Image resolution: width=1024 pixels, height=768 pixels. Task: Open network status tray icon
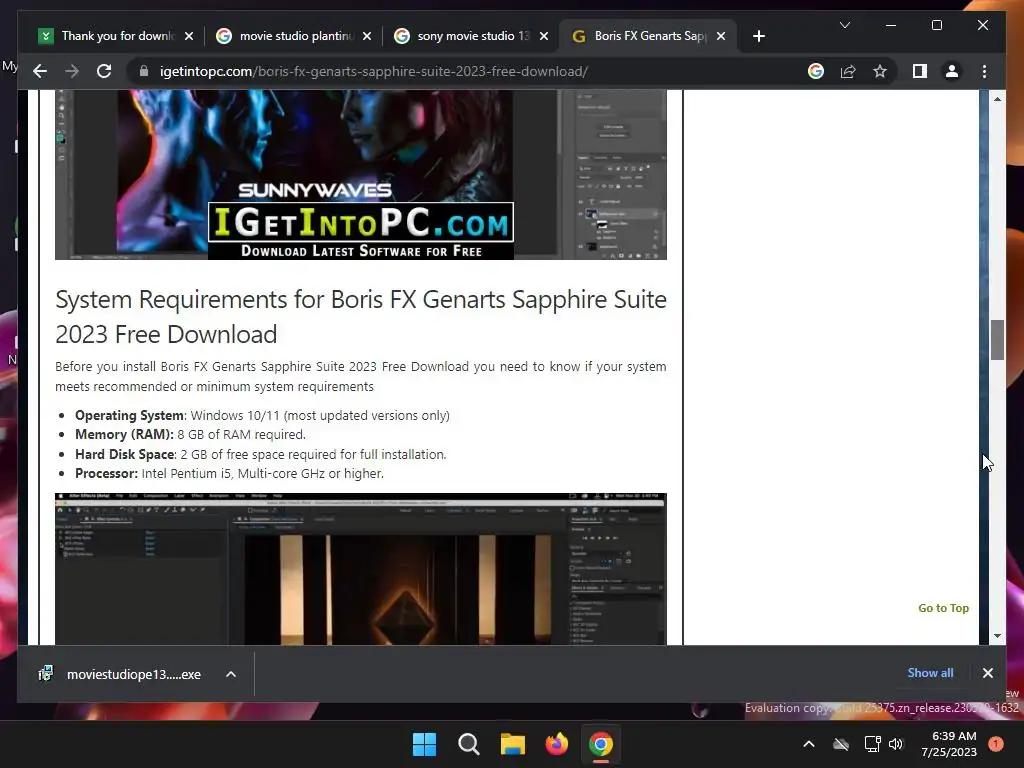click(x=872, y=744)
